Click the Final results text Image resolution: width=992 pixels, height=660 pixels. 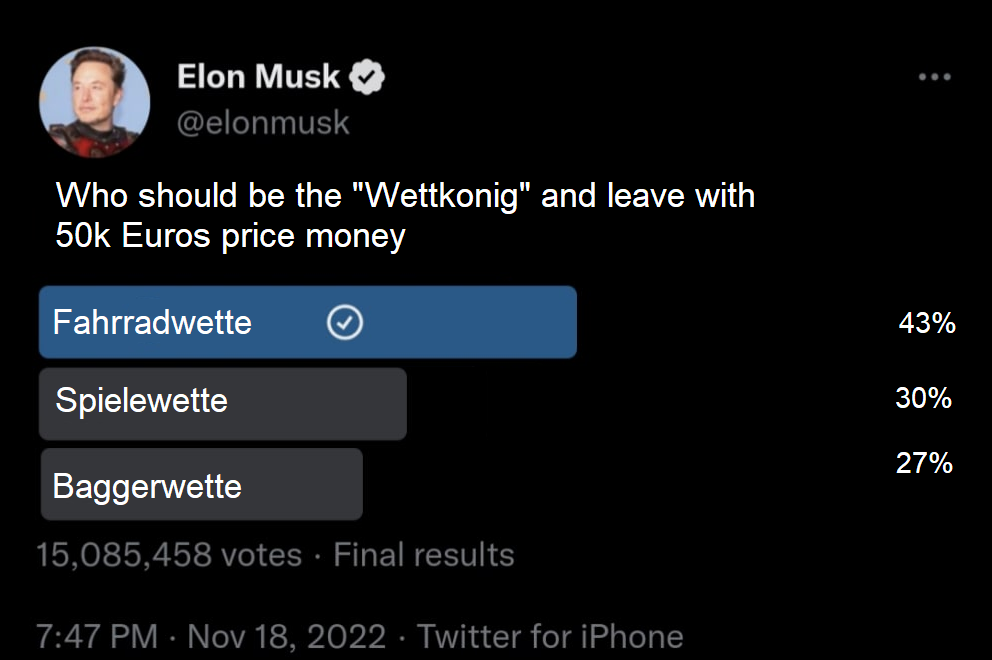pos(423,554)
